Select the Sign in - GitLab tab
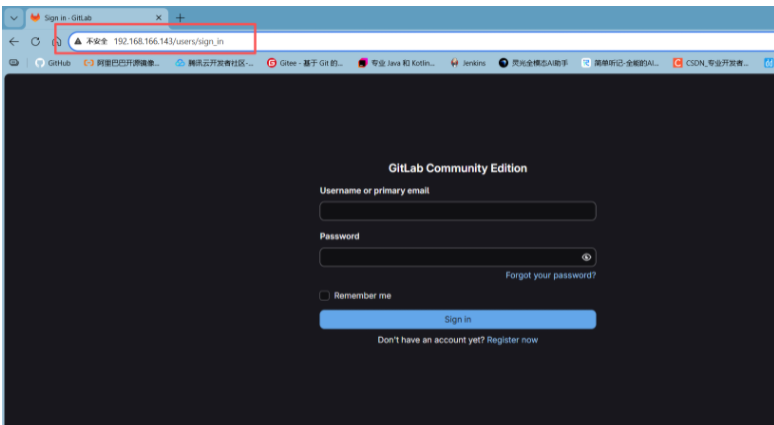774x425 pixels. (97, 18)
